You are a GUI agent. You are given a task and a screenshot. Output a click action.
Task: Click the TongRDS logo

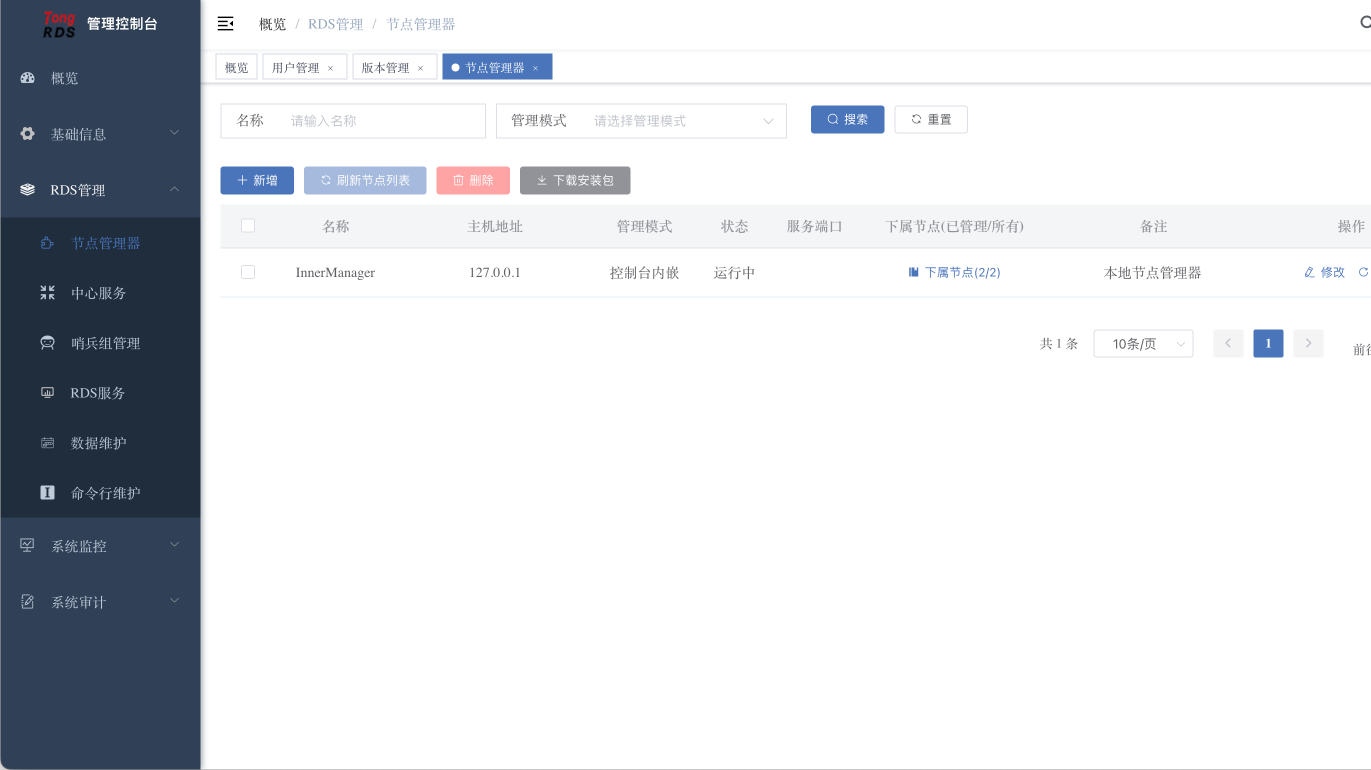click(x=60, y=24)
